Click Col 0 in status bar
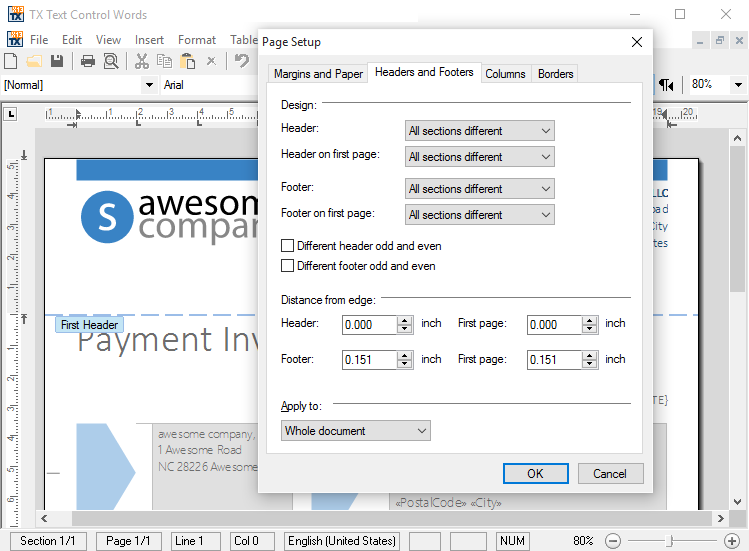This screenshot has height=551, width=749. click(x=252, y=541)
